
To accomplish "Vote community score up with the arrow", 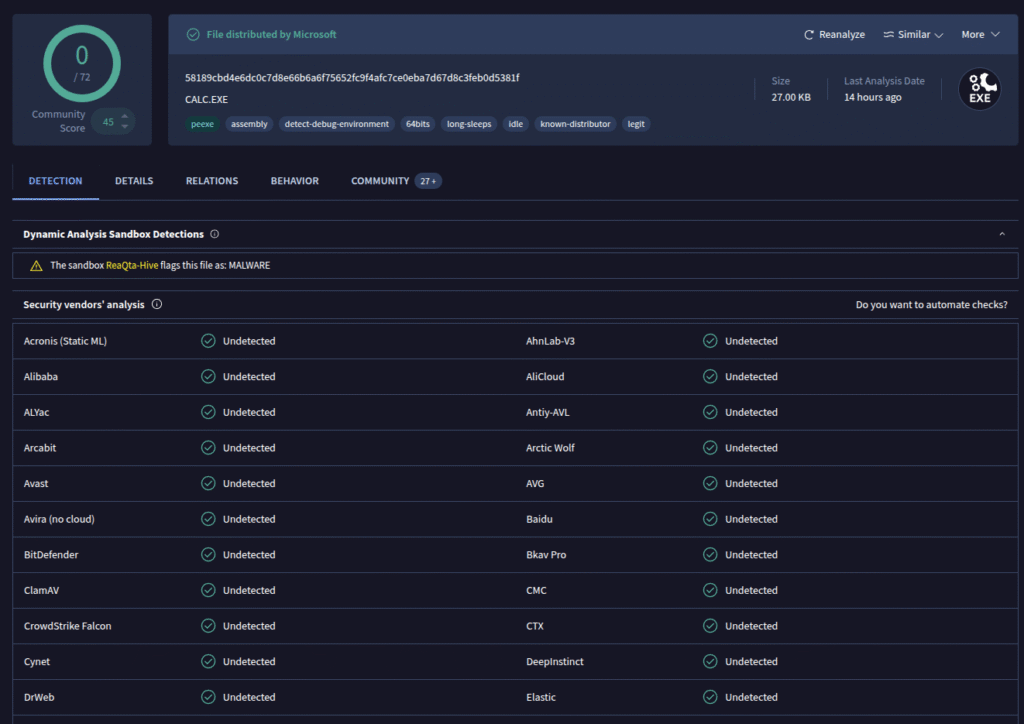I will (x=125, y=117).
